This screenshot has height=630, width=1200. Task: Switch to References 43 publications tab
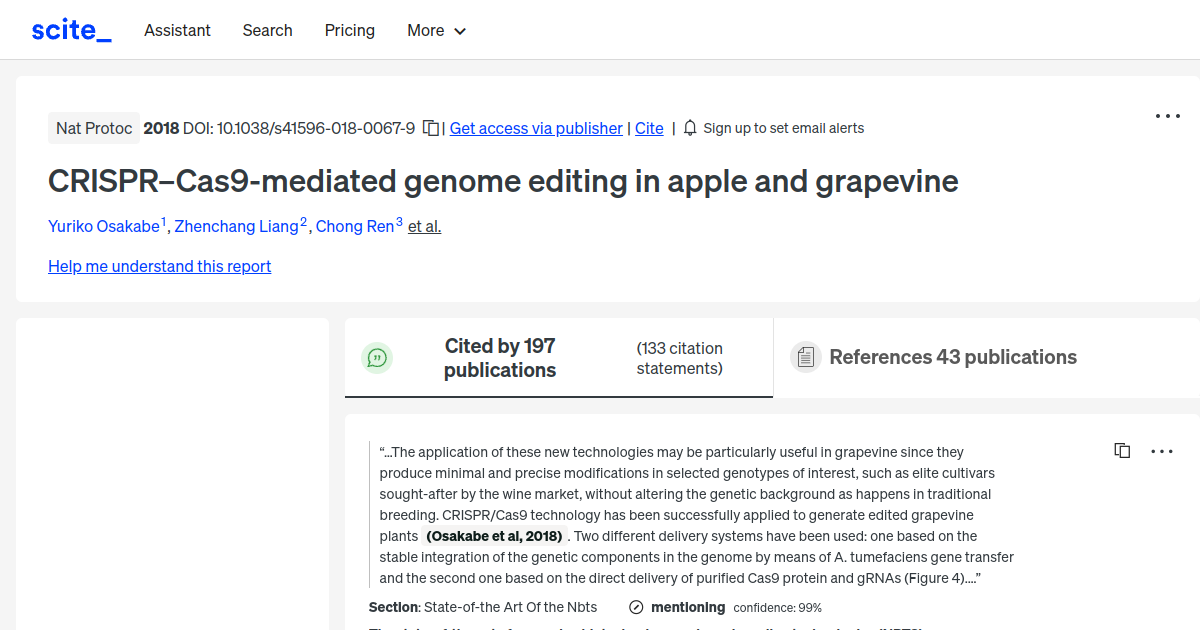[952, 356]
